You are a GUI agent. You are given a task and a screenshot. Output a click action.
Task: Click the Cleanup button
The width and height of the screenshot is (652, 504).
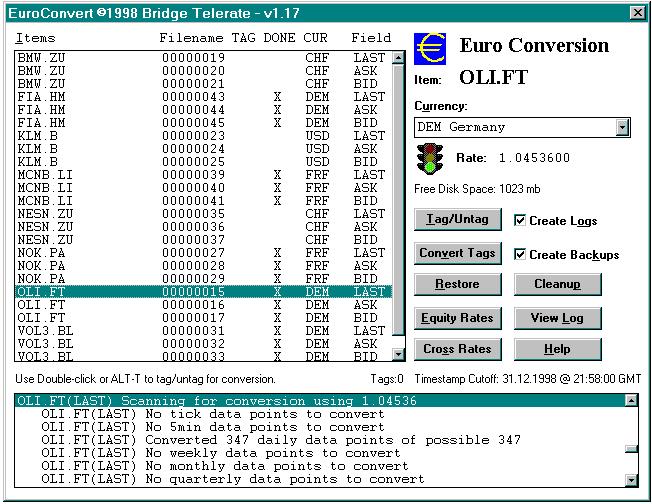(x=557, y=285)
